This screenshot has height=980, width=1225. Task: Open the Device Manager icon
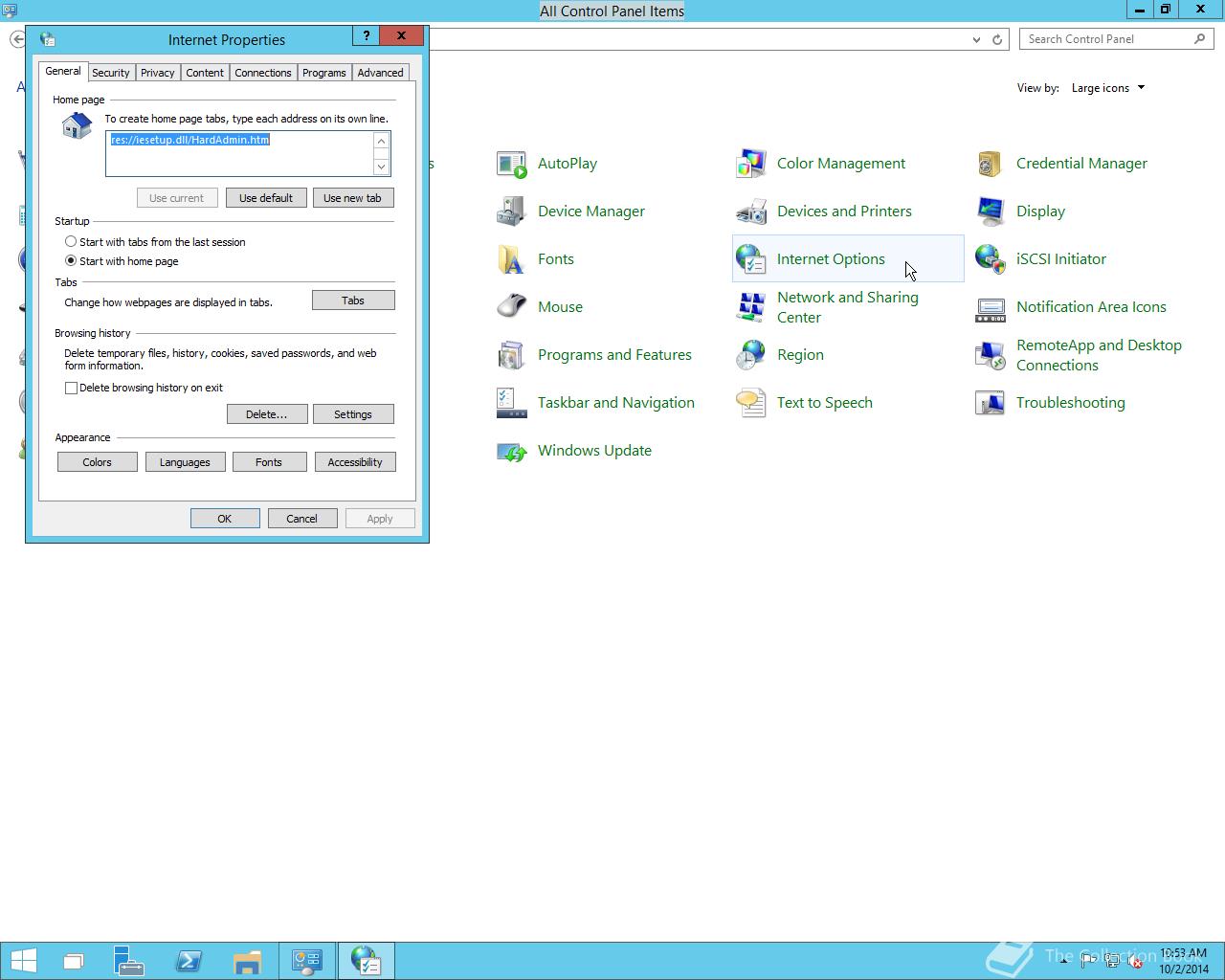(x=512, y=212)
